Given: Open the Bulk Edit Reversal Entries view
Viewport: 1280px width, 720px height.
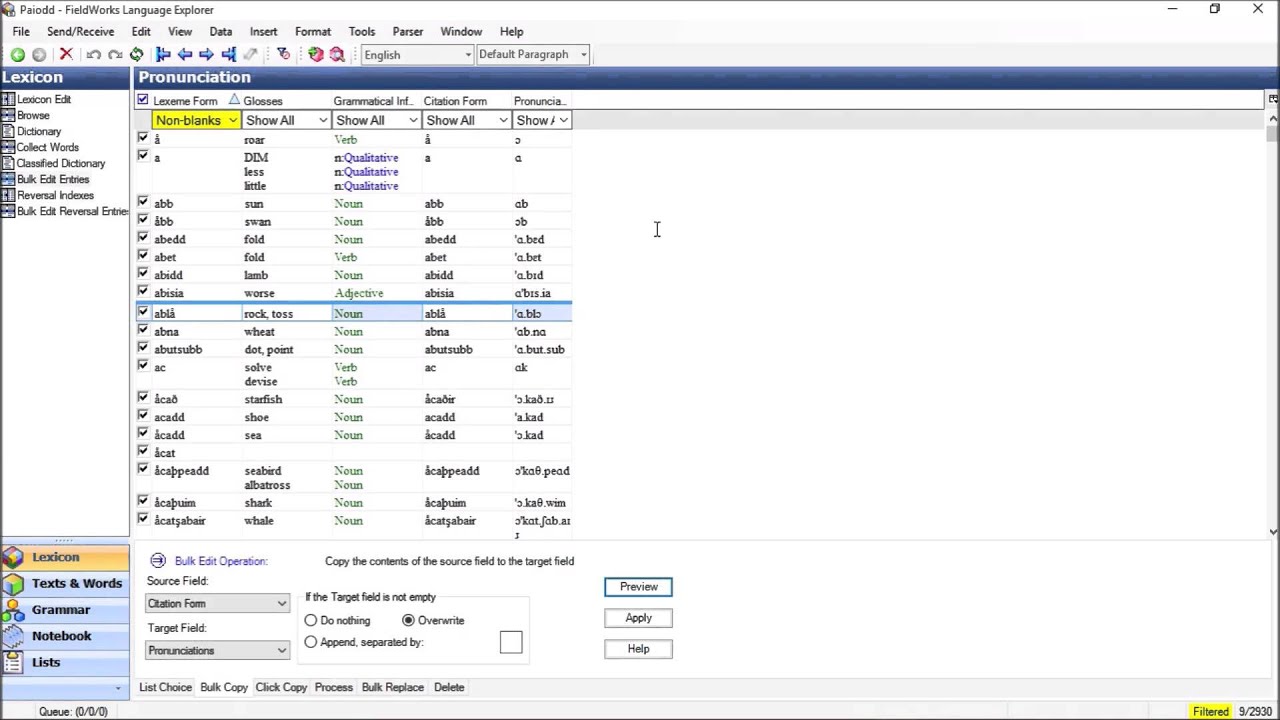Looking at the screenshot, I should [x=72, y=211].
